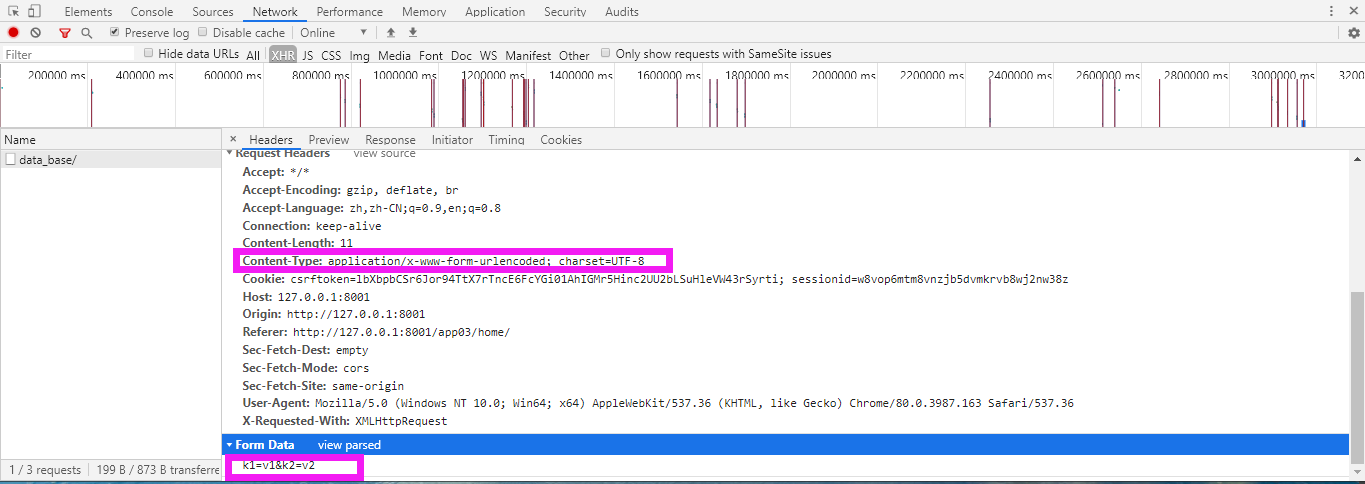This screenshot has height=484, width=1365.
Task: Collapse the Request Headers section
Action: coord(229,154)
